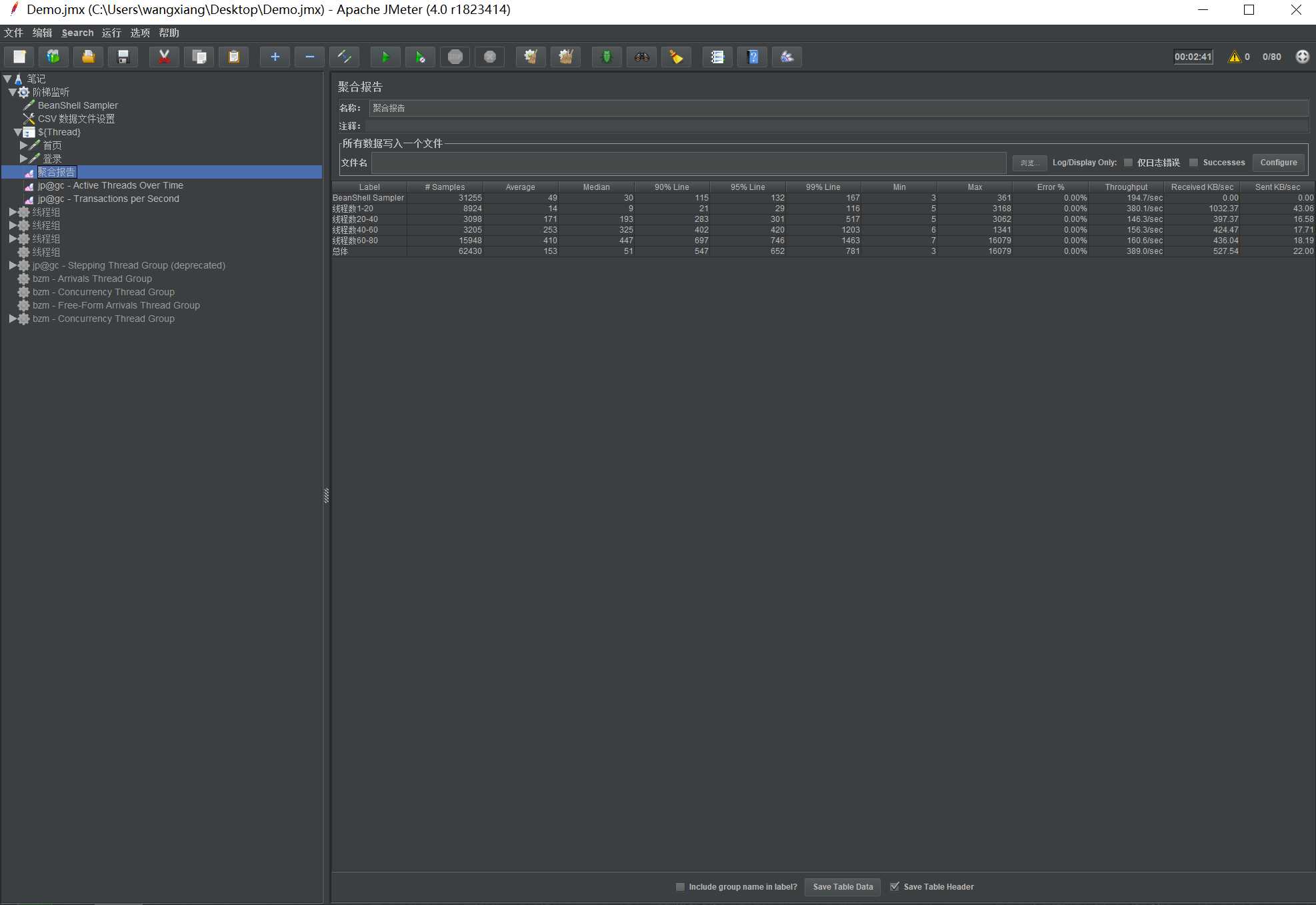The image size is (1316, 905).
Task: Open the 编辑 menu
Action: tap(42, 33)
